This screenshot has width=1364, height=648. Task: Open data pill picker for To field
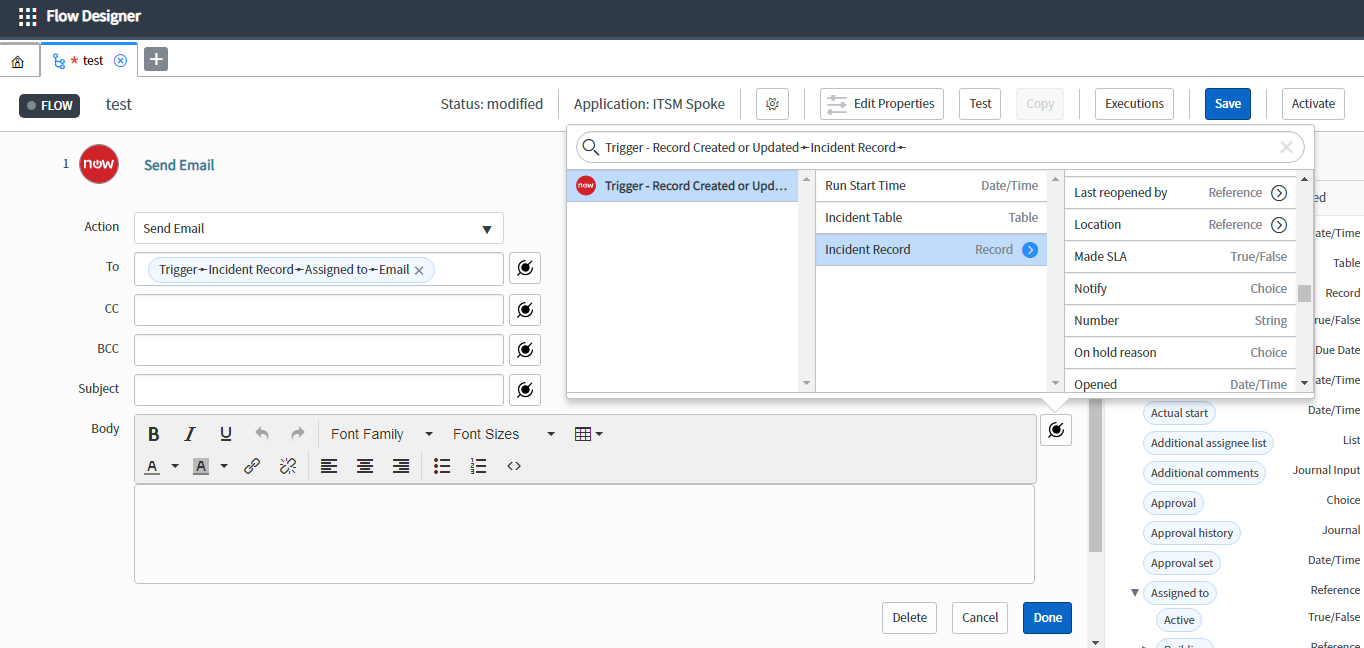click(x=525, y=268)
